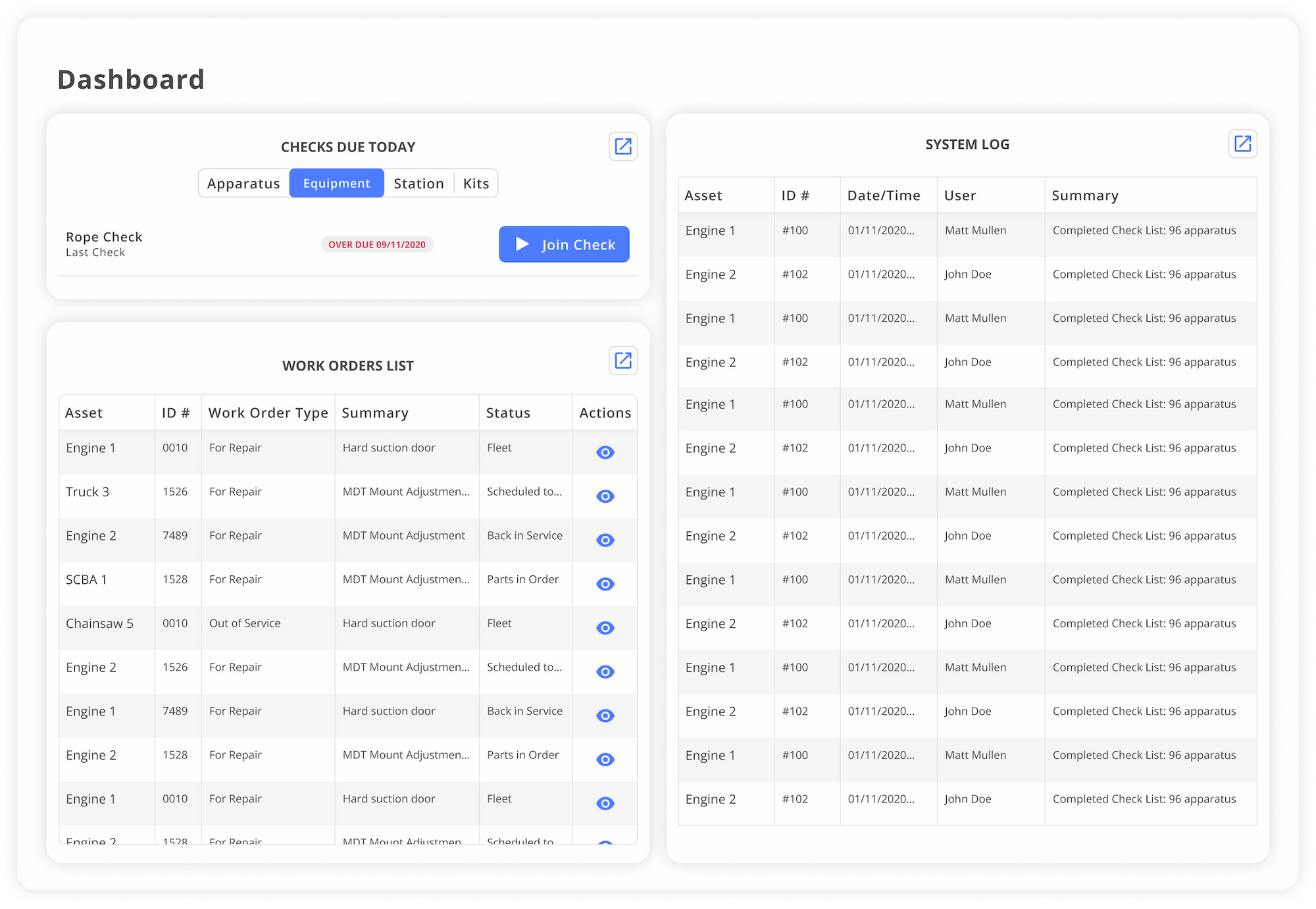View the SCBA 1 repair work order
1316x909 pixels.
point(605,584)
